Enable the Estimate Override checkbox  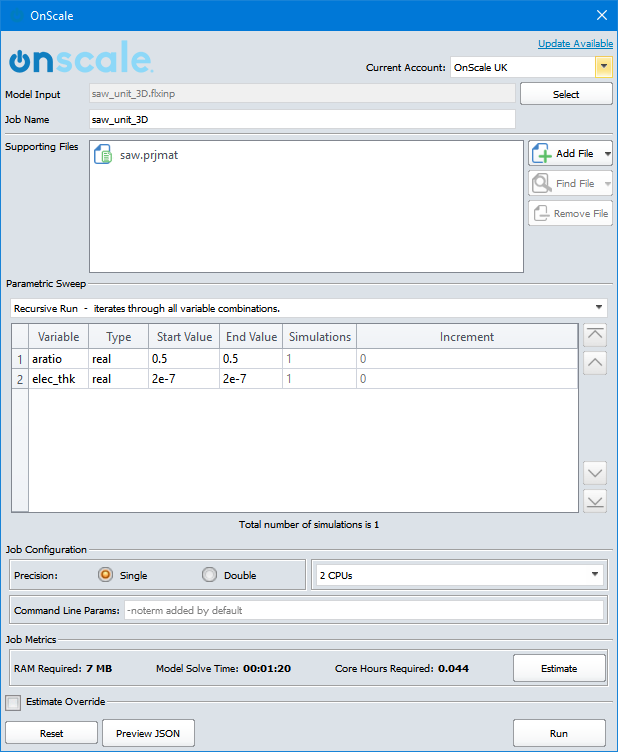(x=13, y=703)
